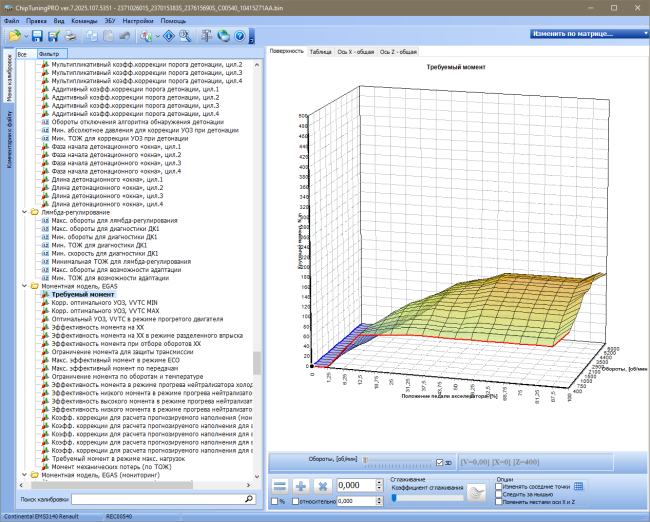The image size is (650, 522).
Task: Open the blue diamond info icon
Action: click(x=169, y=36)
